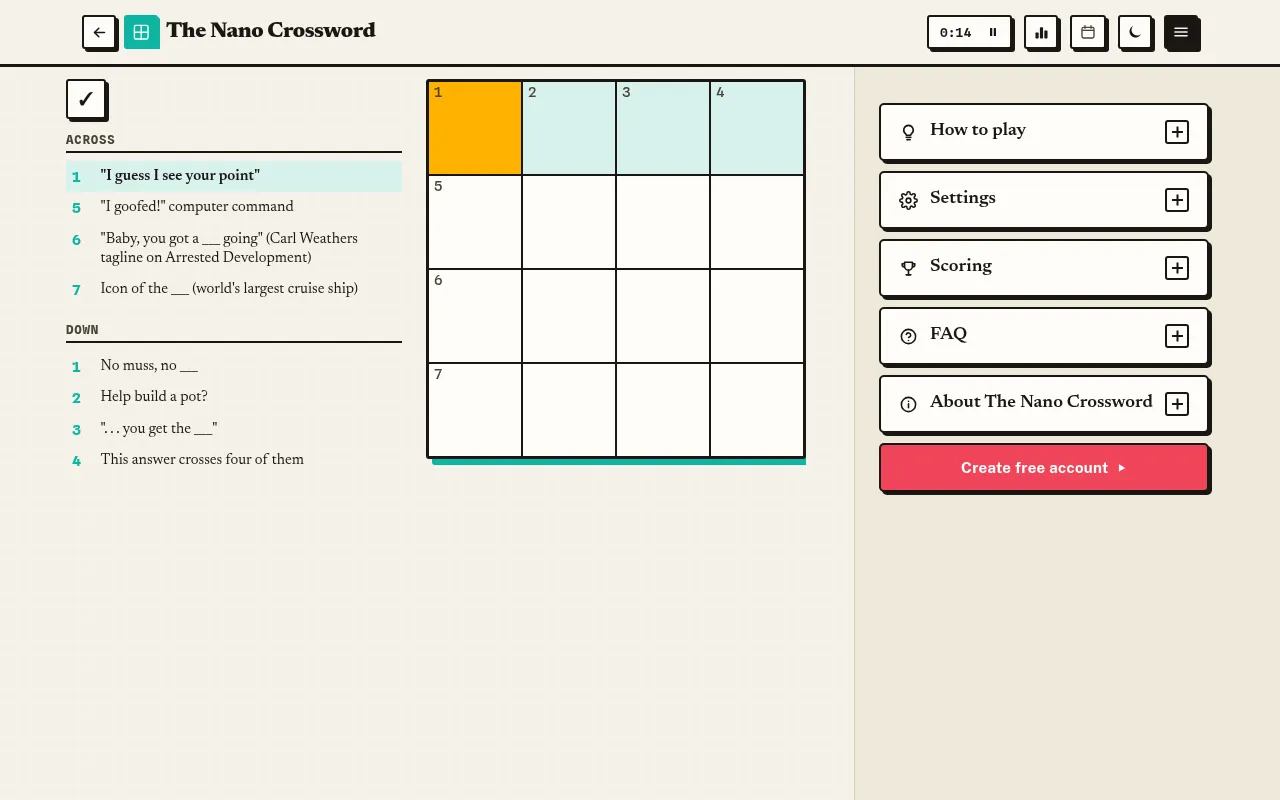Click the back arrow button

tap(99, 32)
